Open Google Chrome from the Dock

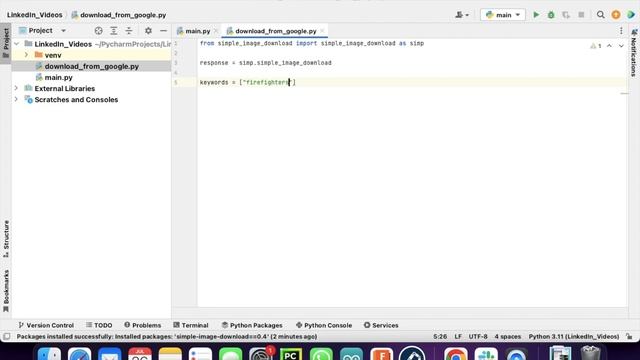pyautogui.click(x=455, y=354)
